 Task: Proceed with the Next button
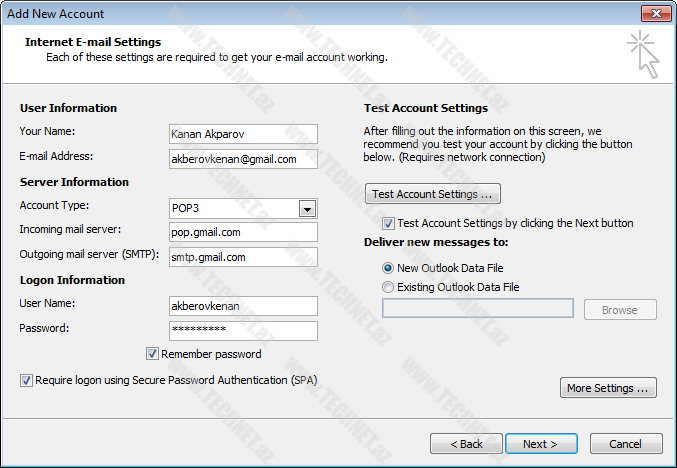(541, 444)
